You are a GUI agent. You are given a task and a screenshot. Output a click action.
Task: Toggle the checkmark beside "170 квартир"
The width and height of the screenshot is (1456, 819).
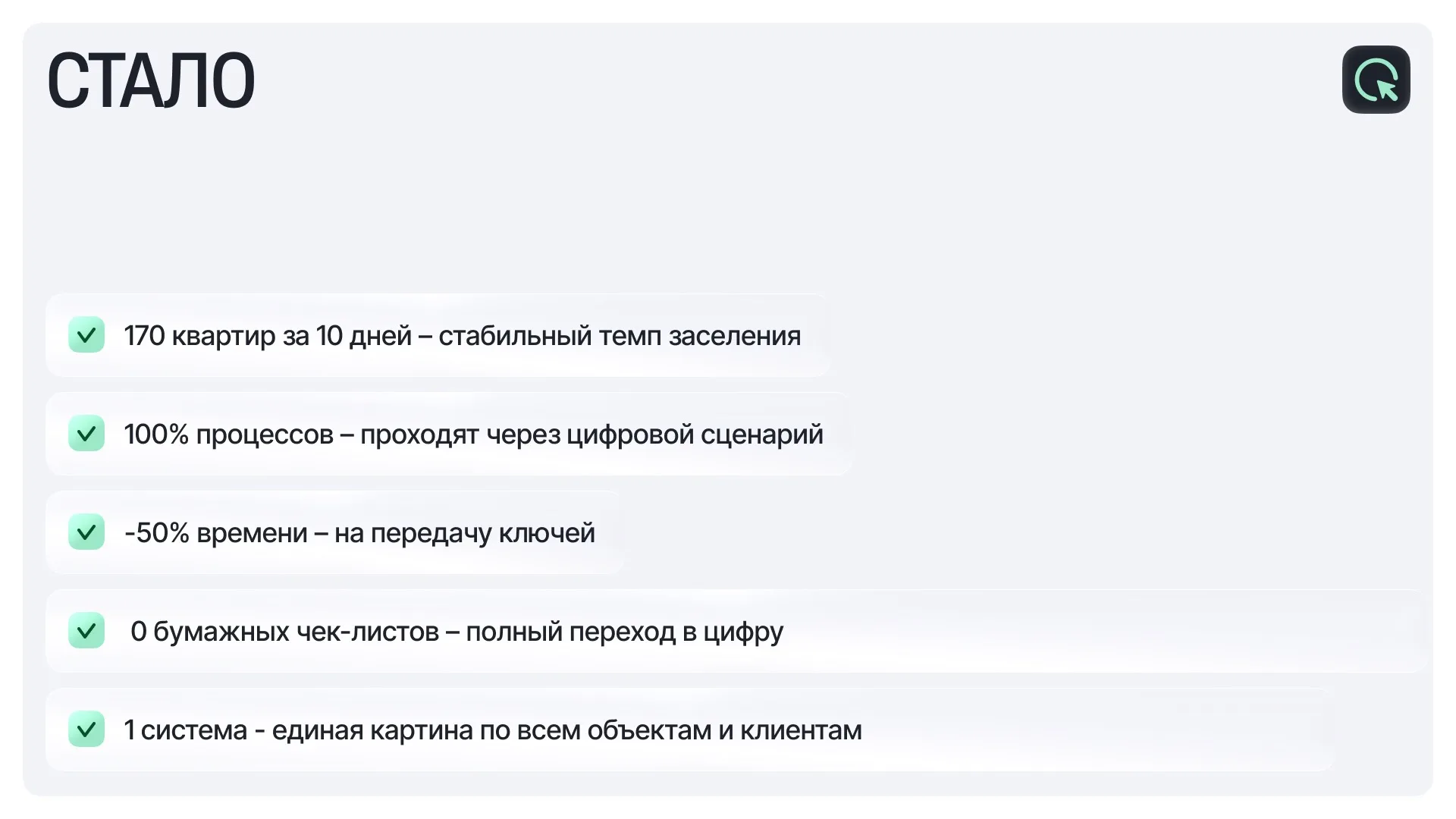[x=86, y=335]
